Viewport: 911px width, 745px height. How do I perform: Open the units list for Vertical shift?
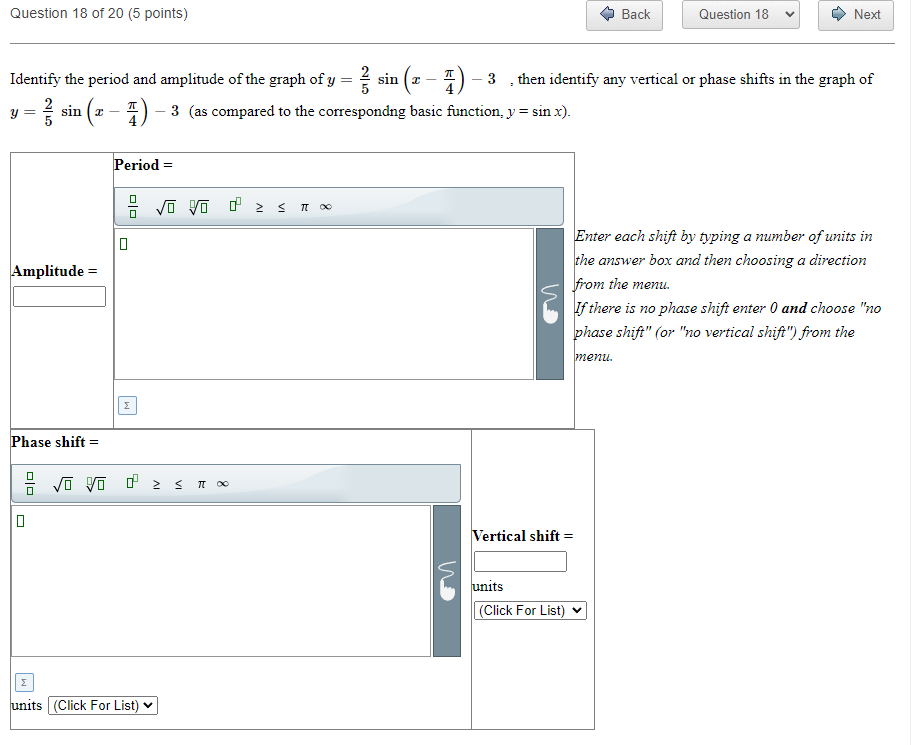click(x=529, y=610)
